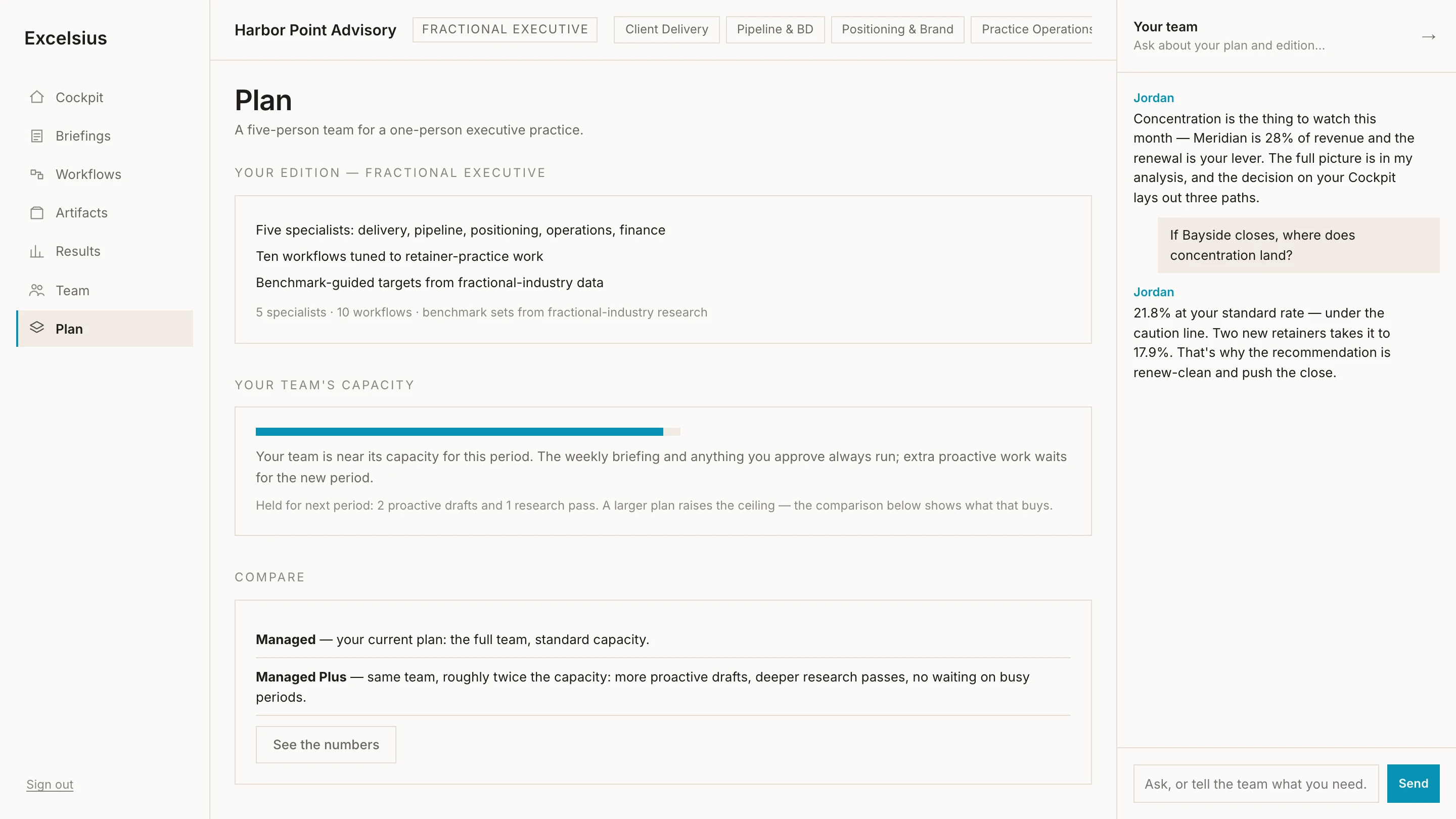This screenshot has width=1456, height=819.
Task: Click '5 specialists · 10 workflows' summary
Action: coord(481,312)
